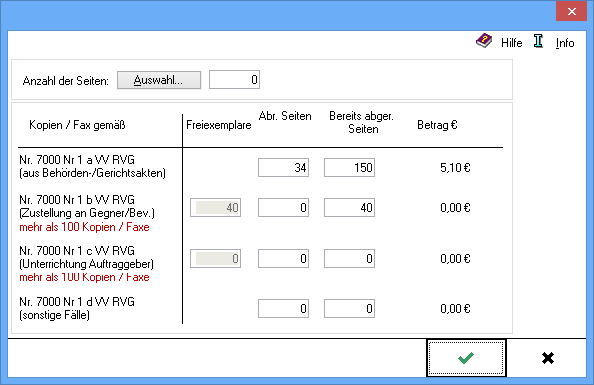Click Bereits abger. Seiten field for Nr 1 c
The width and height of the screenshot is (594, 385).
(349, 258)
